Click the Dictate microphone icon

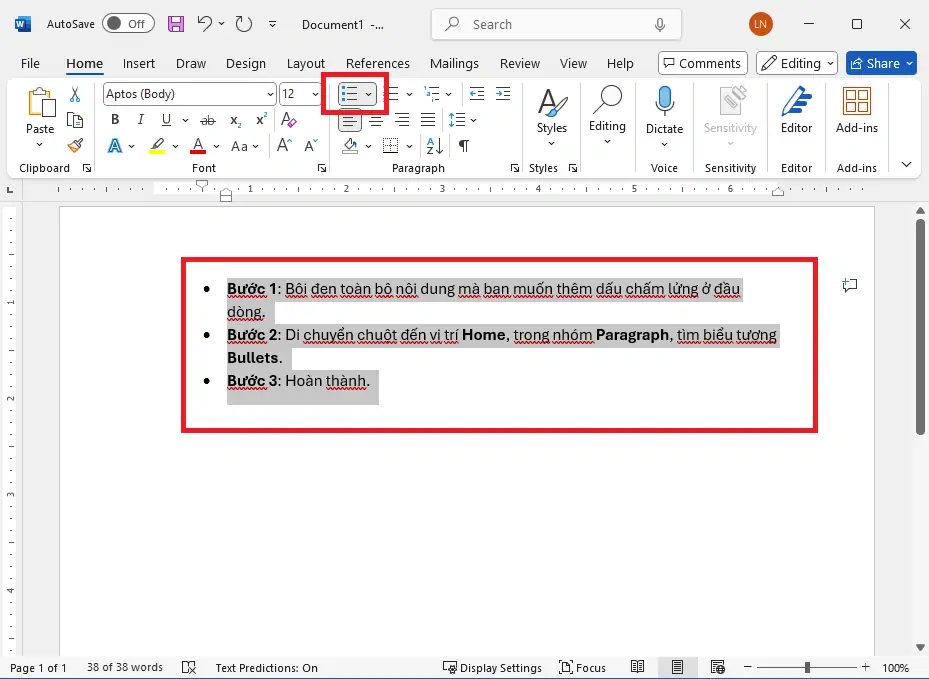[x=664, y=101]
